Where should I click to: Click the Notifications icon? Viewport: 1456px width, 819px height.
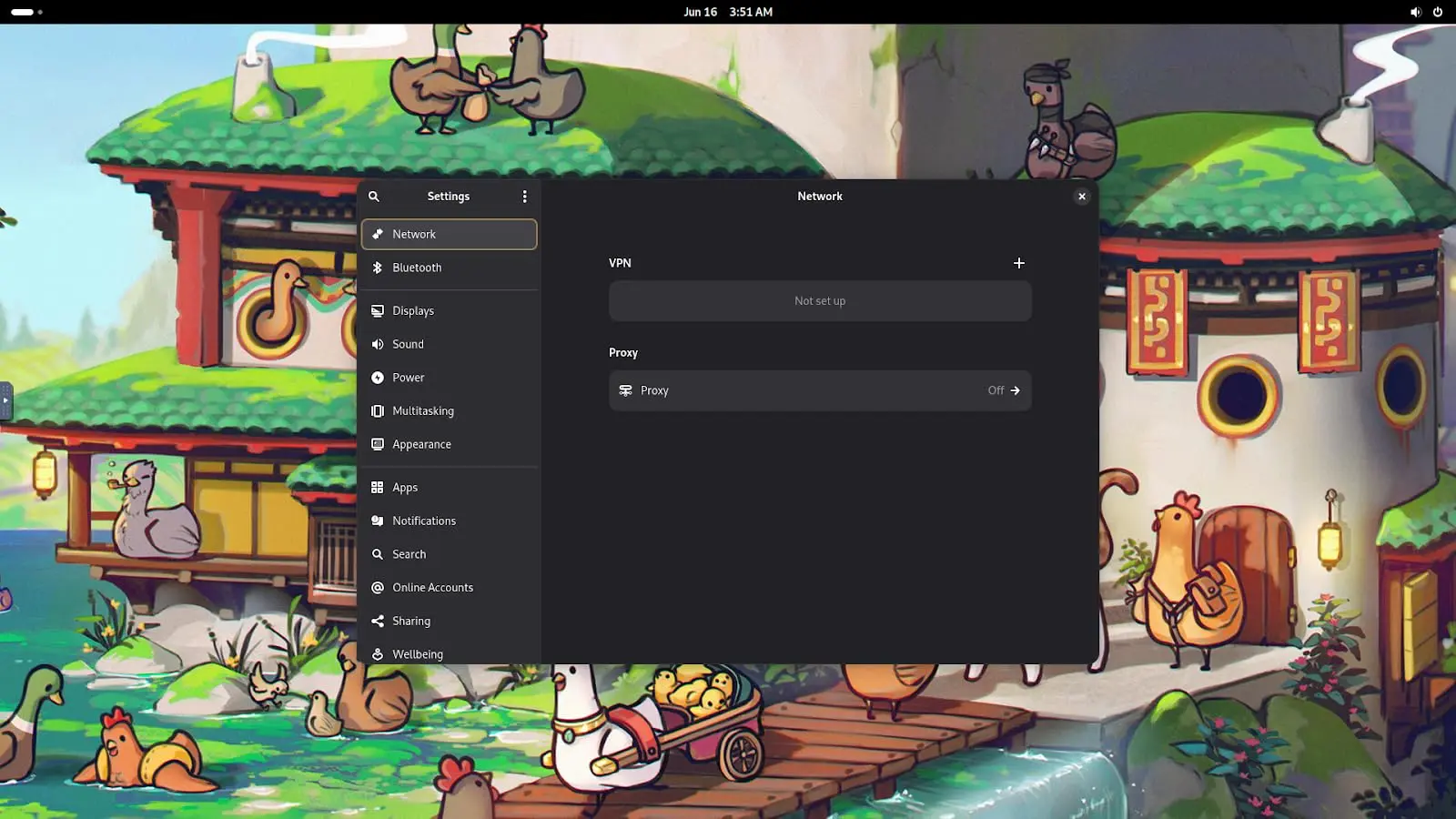[x=378, y=521]
